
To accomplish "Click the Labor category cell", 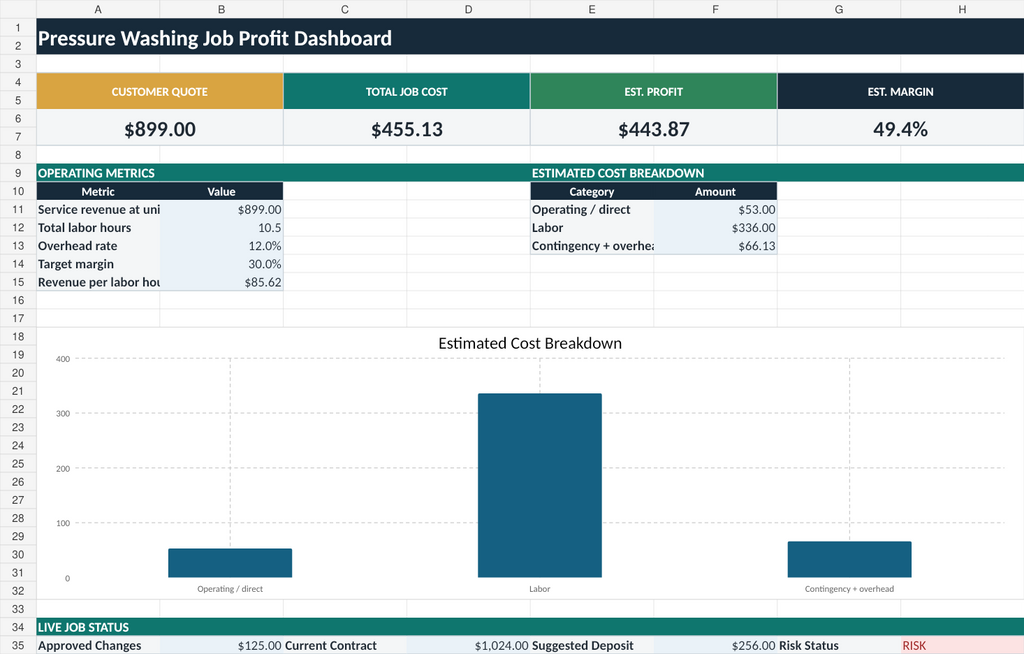I will click(592, 228).
